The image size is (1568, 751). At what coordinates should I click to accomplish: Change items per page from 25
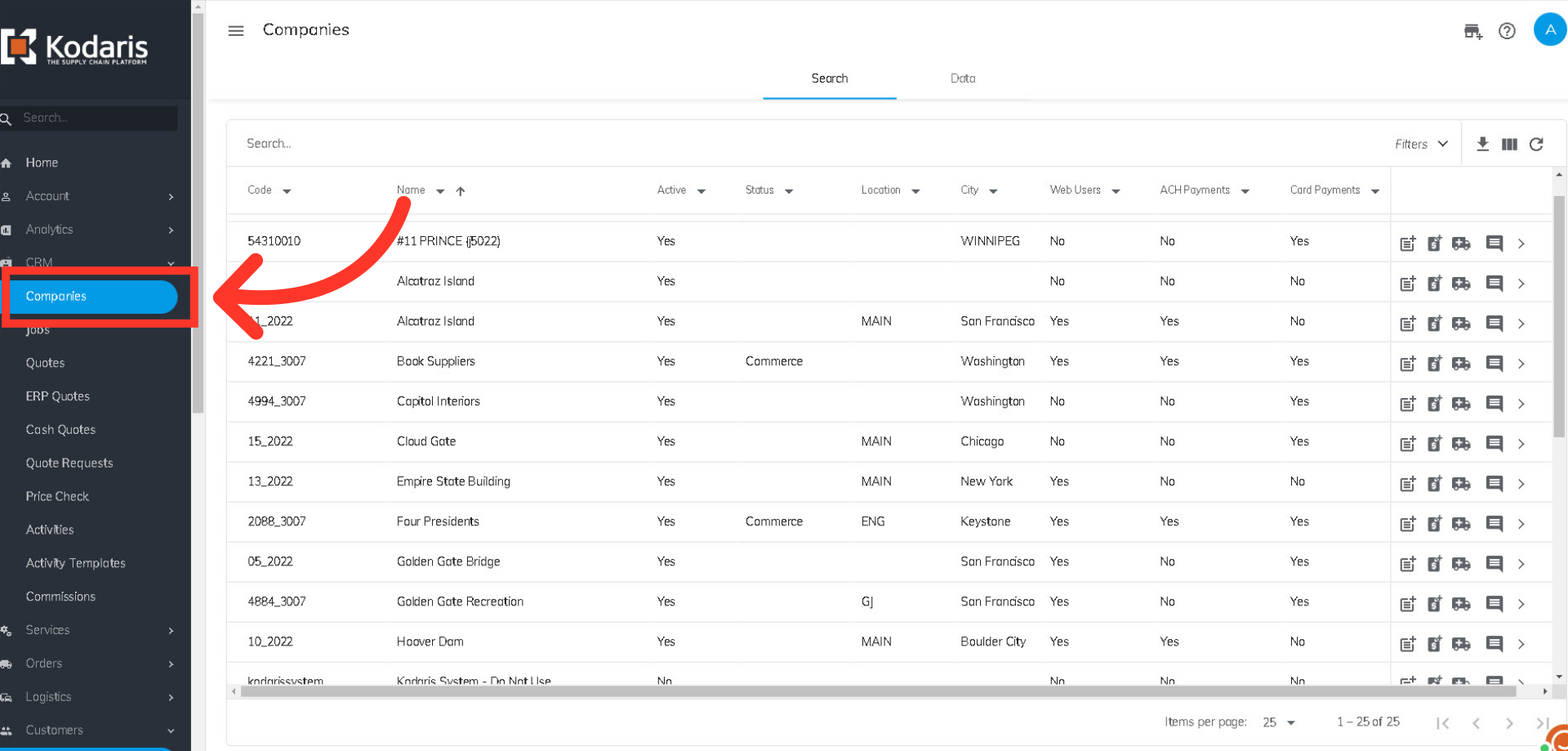1279,722
